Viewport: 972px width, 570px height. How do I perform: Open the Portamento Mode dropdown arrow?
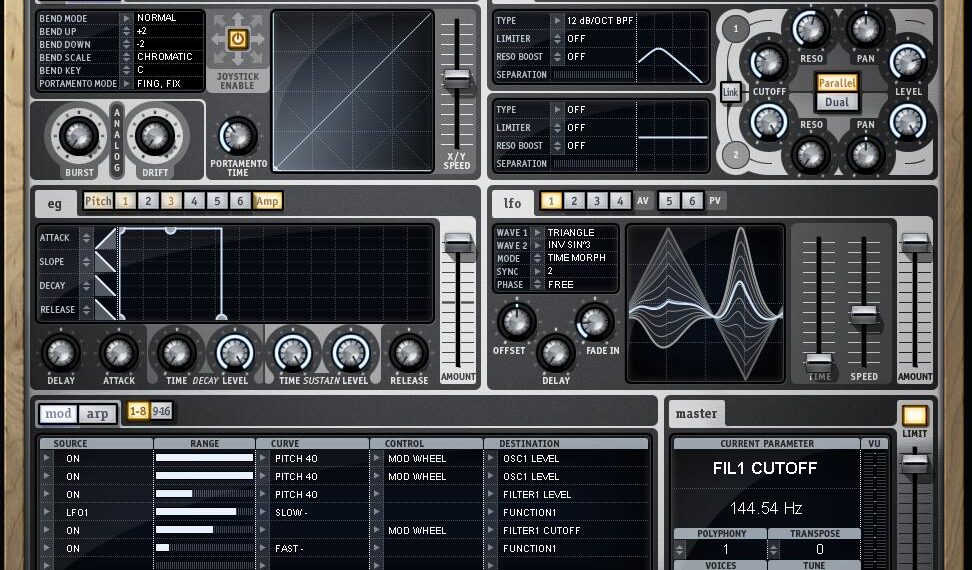tap(126, 83)
